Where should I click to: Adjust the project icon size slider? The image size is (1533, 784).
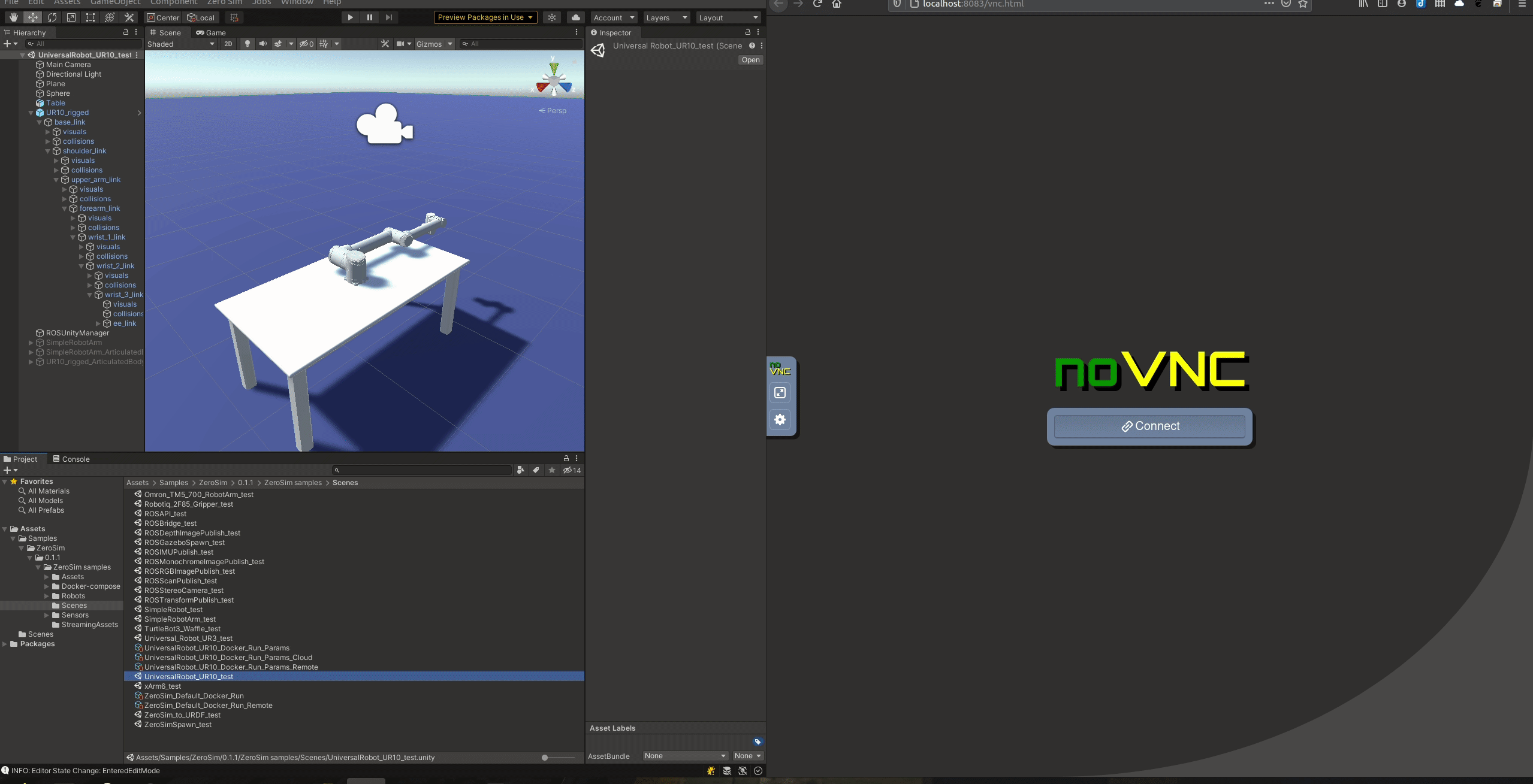545,758
